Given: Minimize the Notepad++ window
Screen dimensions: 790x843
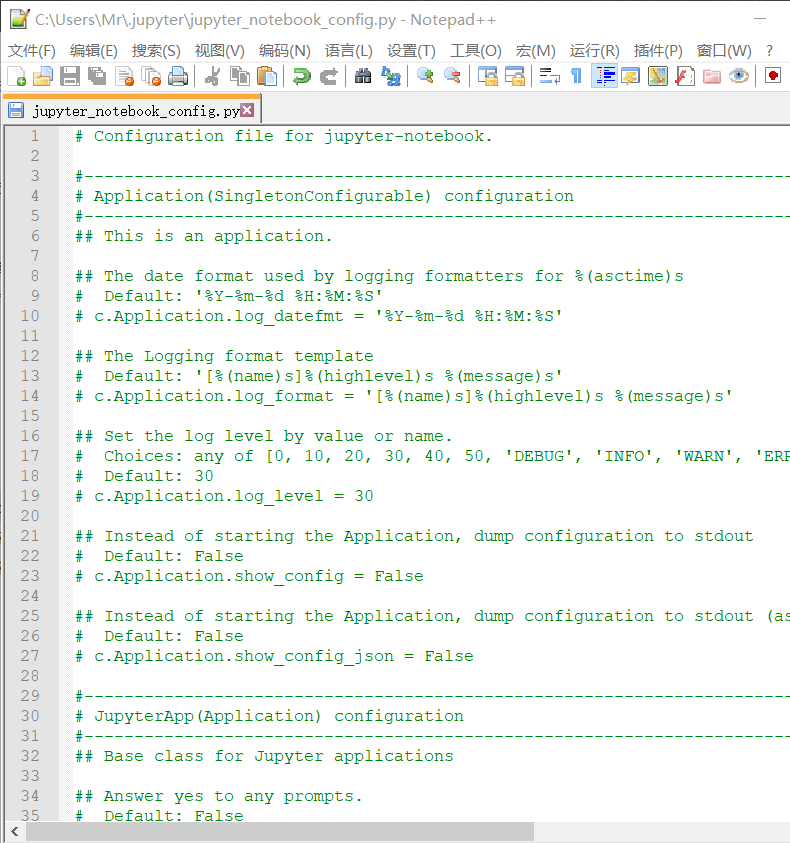Looking at the screenshot, I should tap(760, 19).
